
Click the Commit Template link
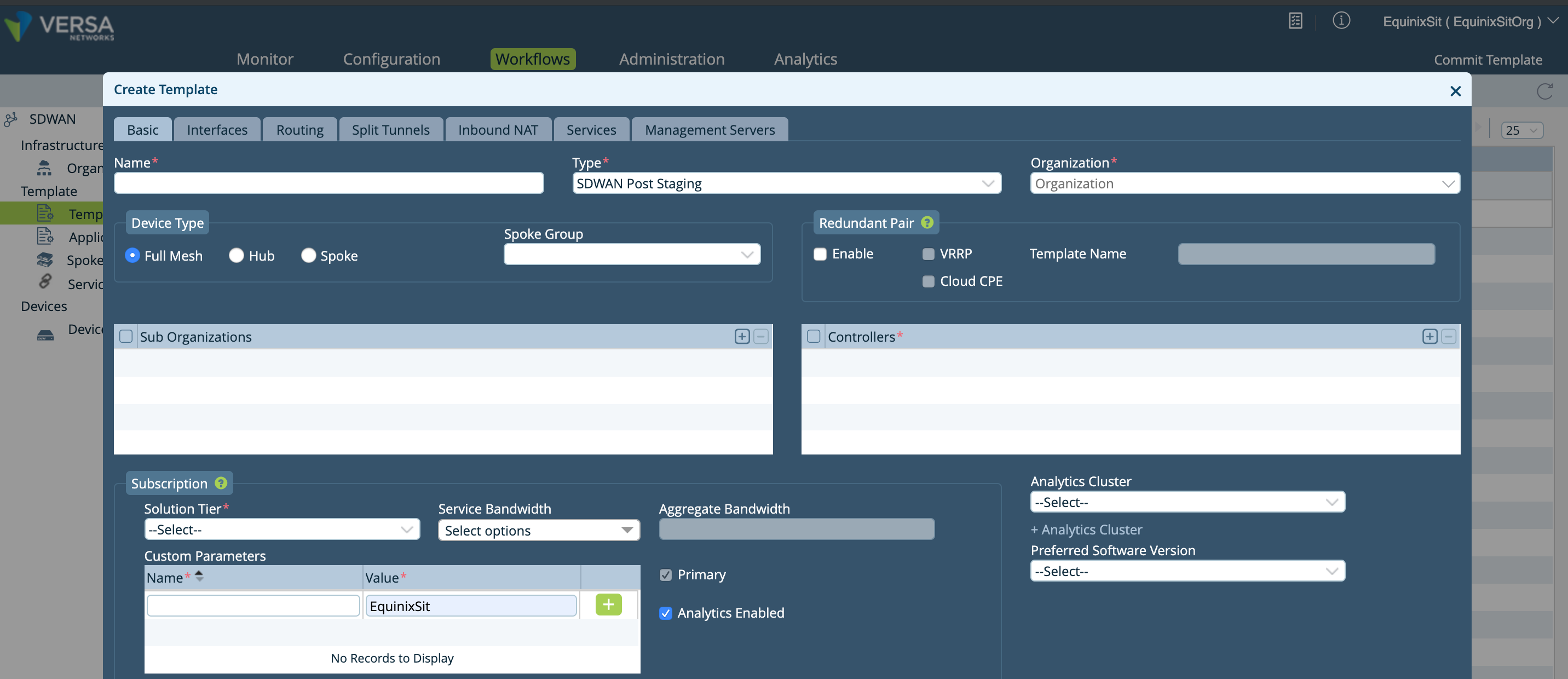pyautogui.click(x=1488, y=60)
